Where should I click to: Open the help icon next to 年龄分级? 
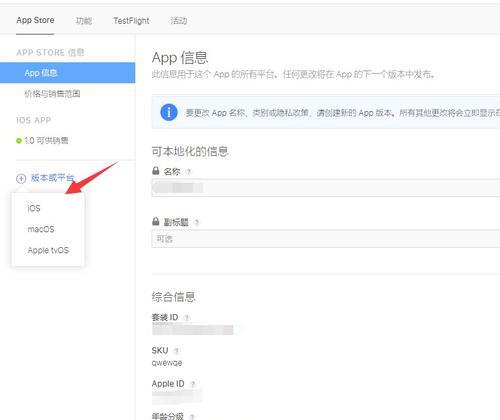click(x=192, y=417)
